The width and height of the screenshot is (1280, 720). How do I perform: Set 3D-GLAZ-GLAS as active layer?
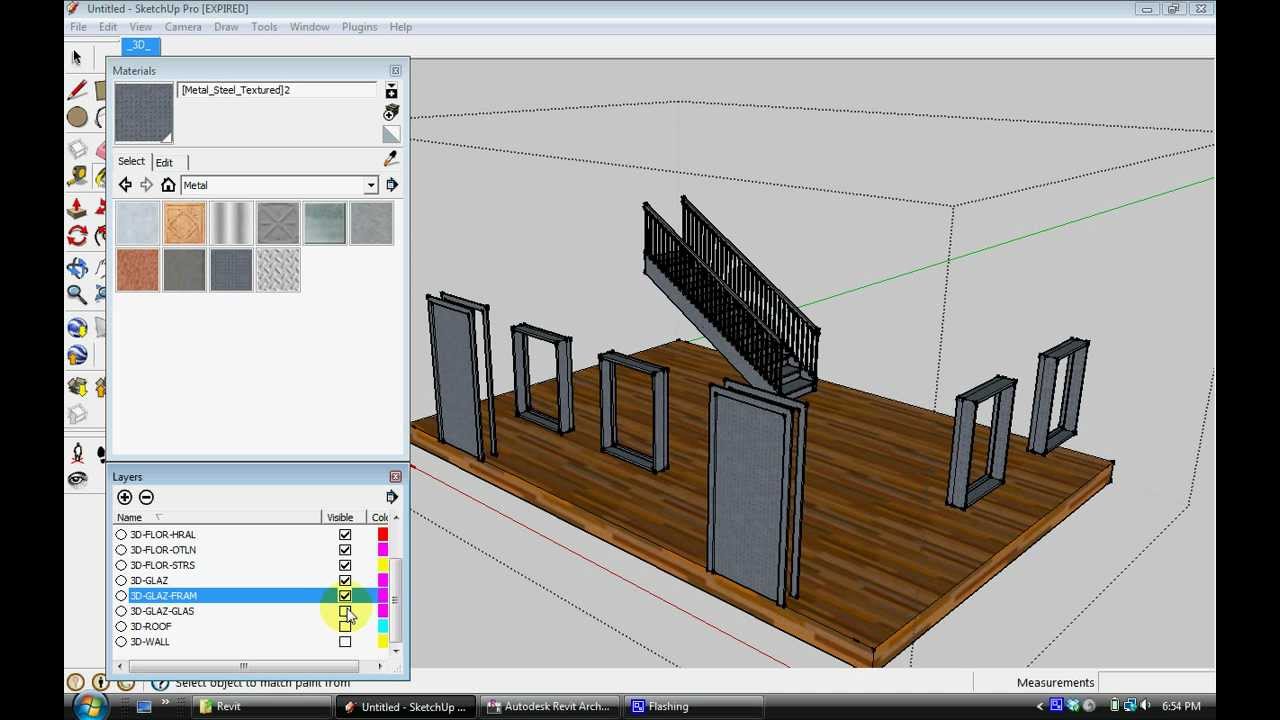click(x=121, y=611)
